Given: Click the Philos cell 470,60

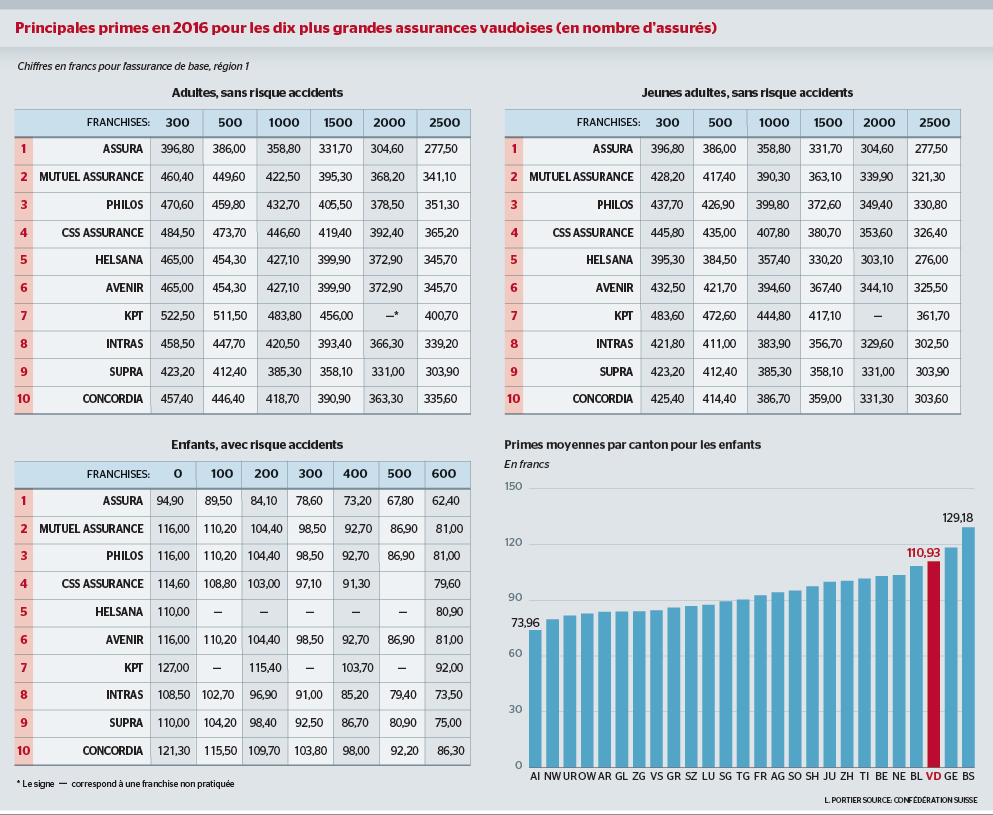Looking at the screenshot, I should pyautogui.click(x=177, y=205).
